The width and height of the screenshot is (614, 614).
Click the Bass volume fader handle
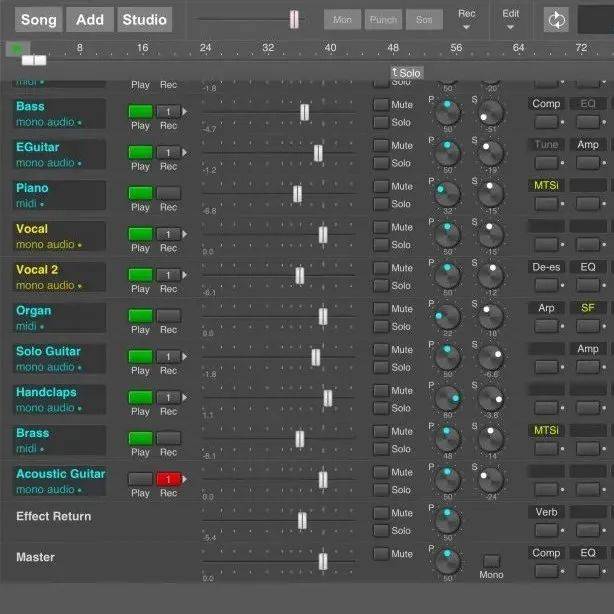tap(304, 112)
